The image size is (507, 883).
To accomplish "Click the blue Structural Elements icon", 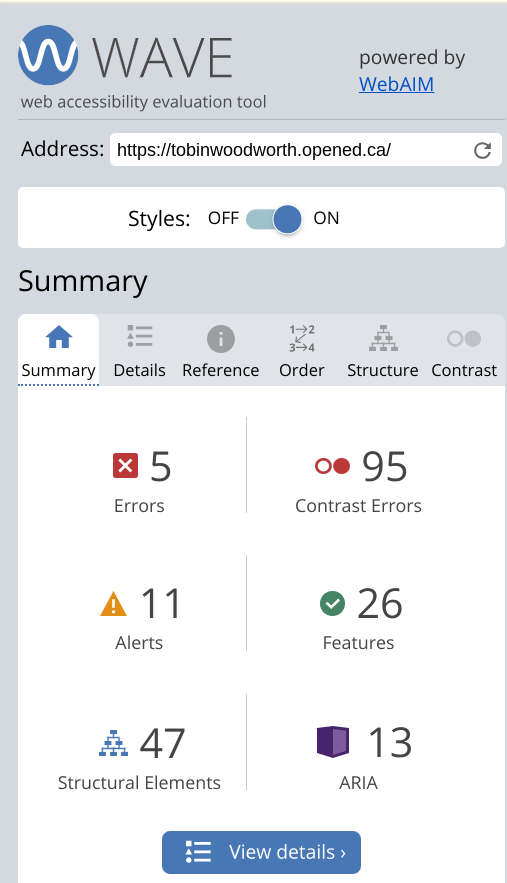I will pyautogui.click(x=113, y=743).
